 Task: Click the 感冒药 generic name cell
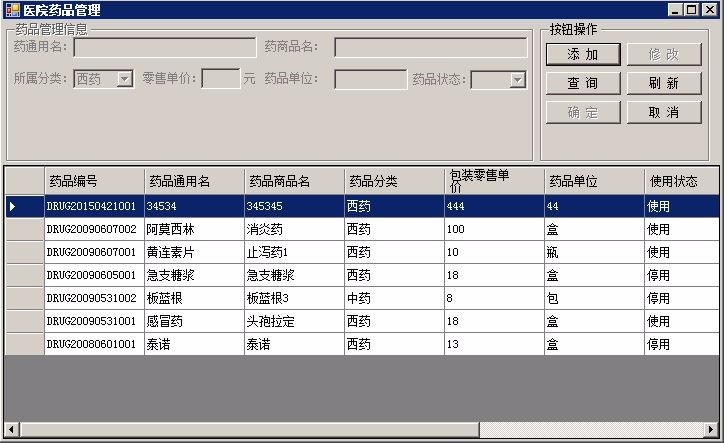point(194,321)
